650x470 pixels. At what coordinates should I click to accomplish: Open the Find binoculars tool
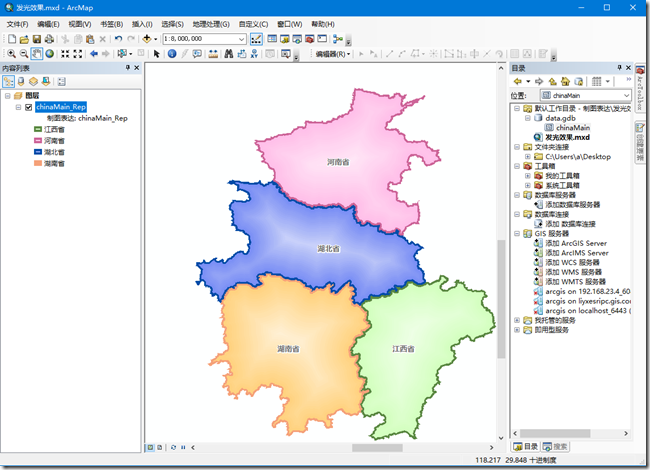(229, 53)
